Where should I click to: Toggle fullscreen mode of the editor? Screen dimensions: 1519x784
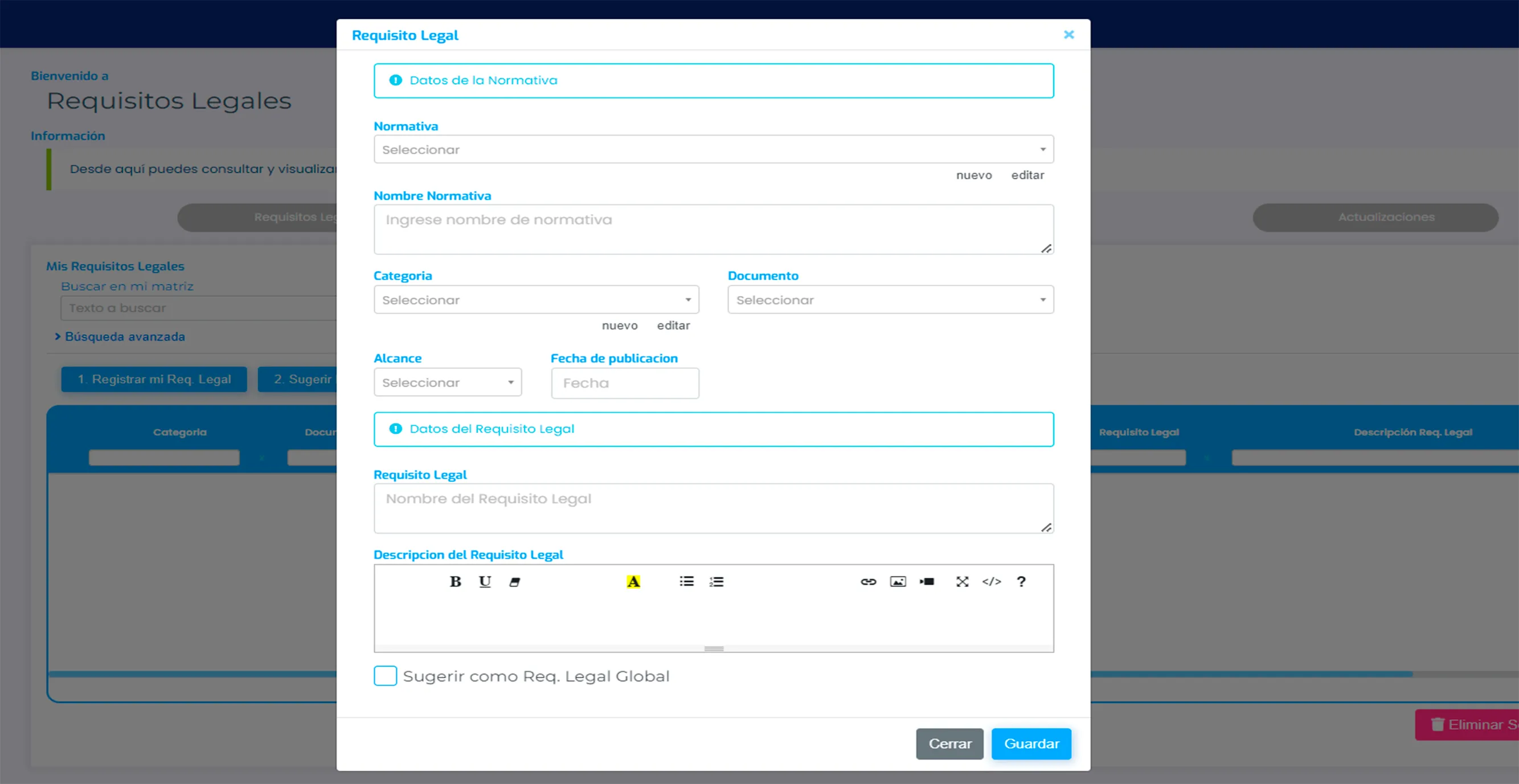tap(963, 582)
